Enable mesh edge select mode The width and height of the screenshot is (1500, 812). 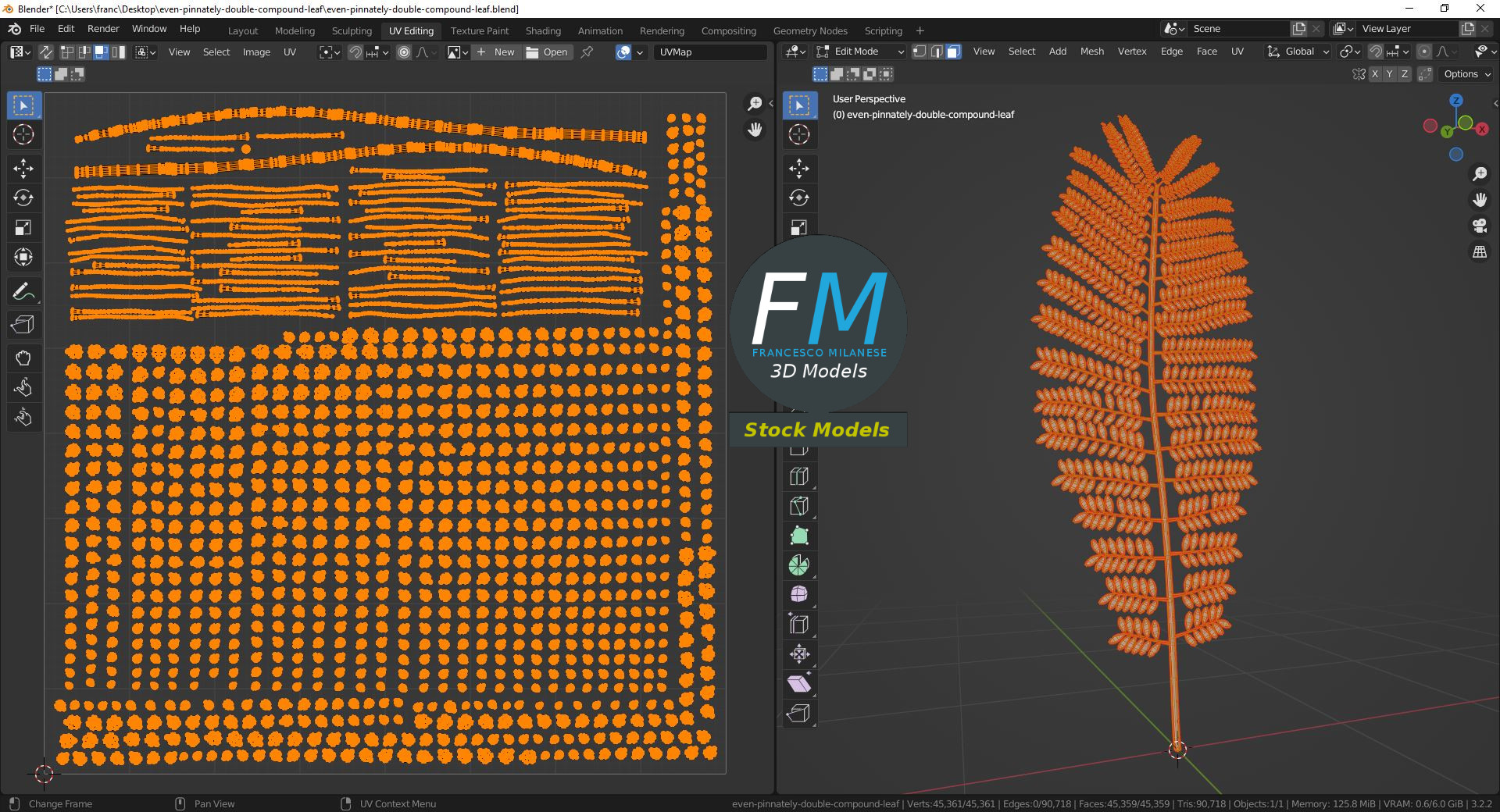pos(937,52)
